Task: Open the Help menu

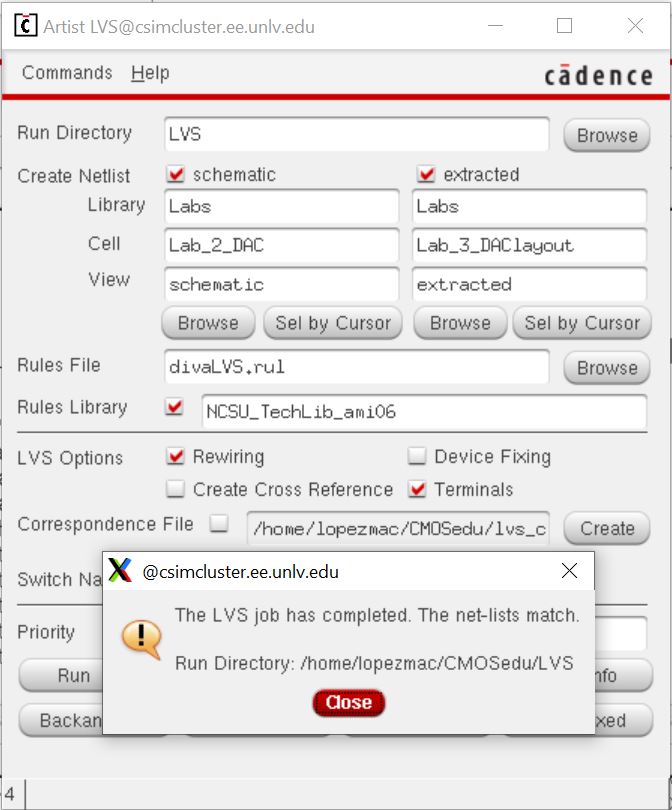Action: click(x=150, y=73)
